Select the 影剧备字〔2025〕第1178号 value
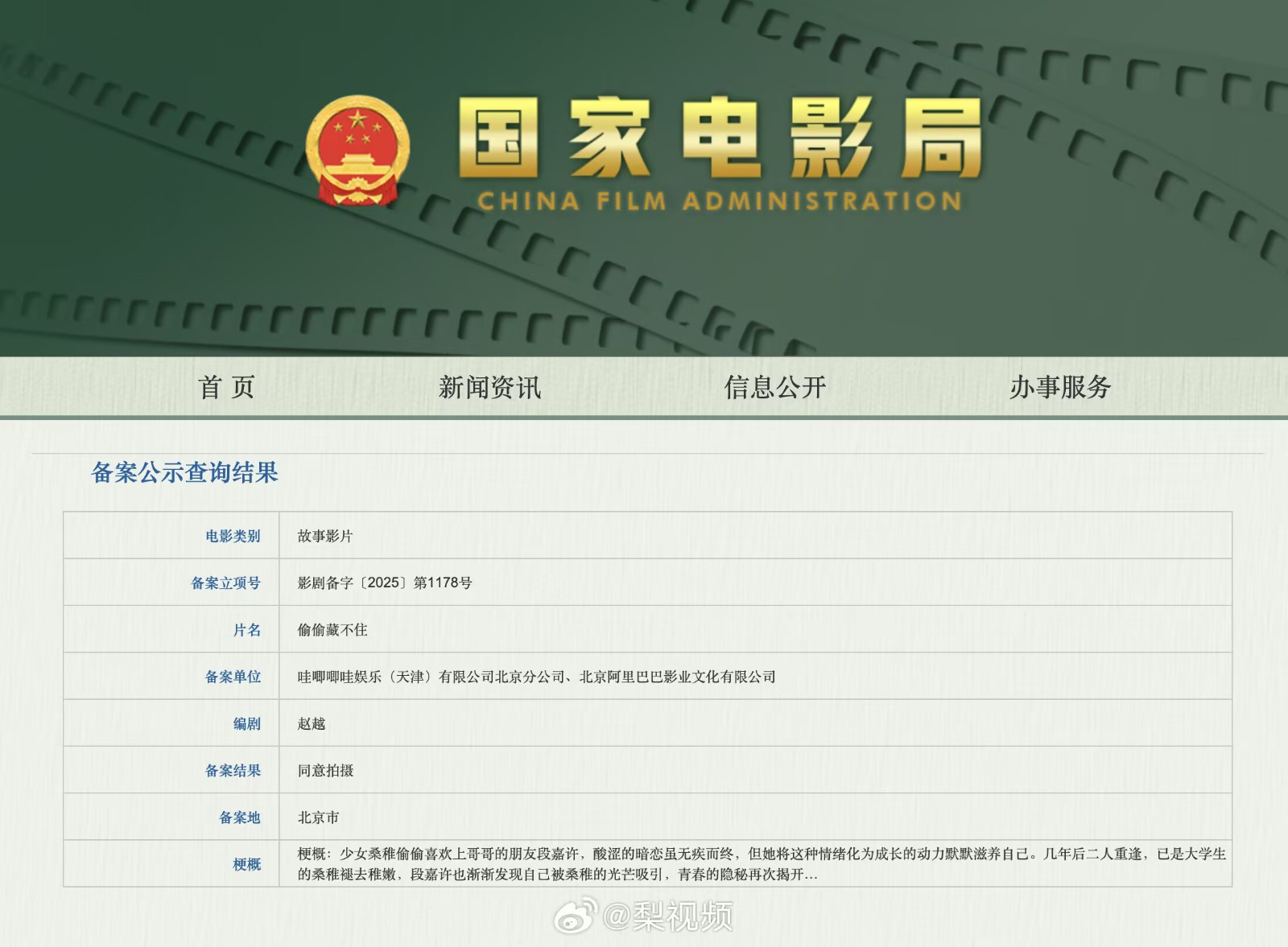 385,583
